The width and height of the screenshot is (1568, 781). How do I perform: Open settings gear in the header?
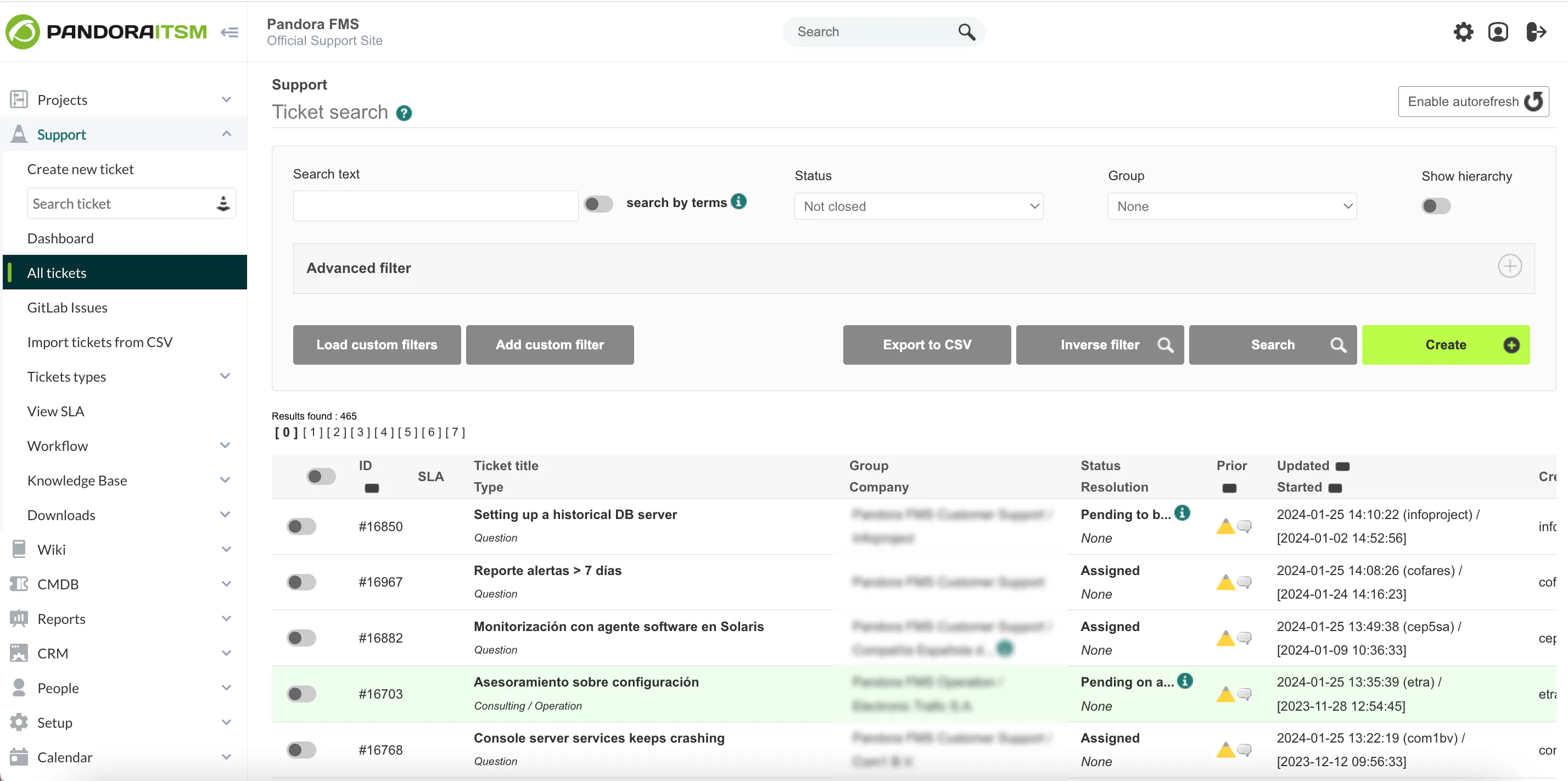pos(1463,32)
